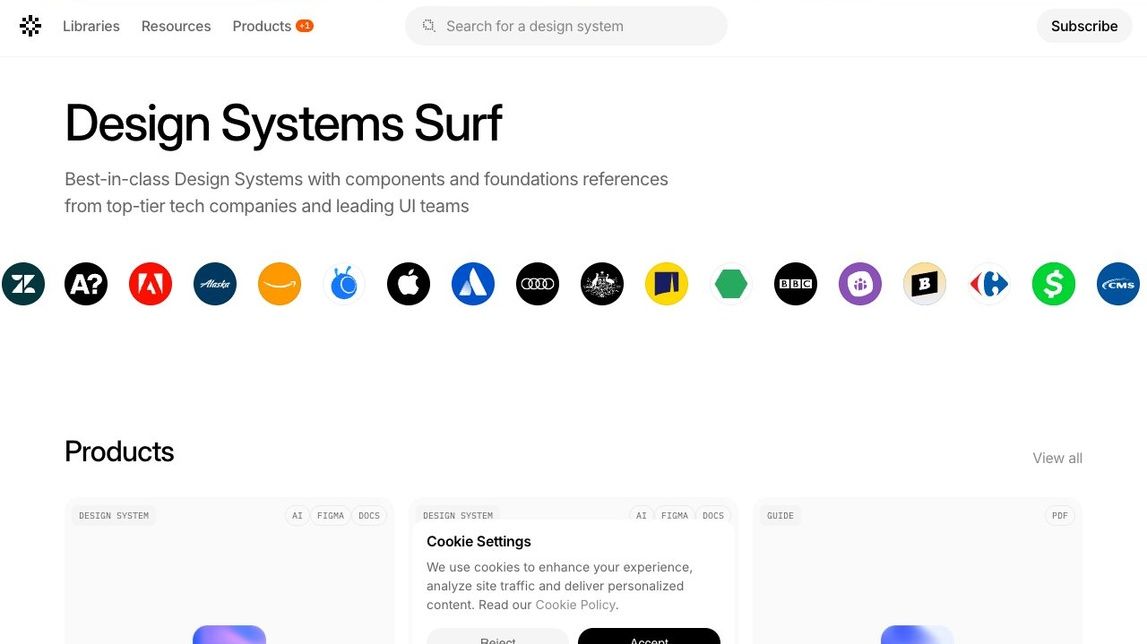Open the yellow circle navy-shape logo
Viewport: 1147px width, 644px height.
(666, 284)
